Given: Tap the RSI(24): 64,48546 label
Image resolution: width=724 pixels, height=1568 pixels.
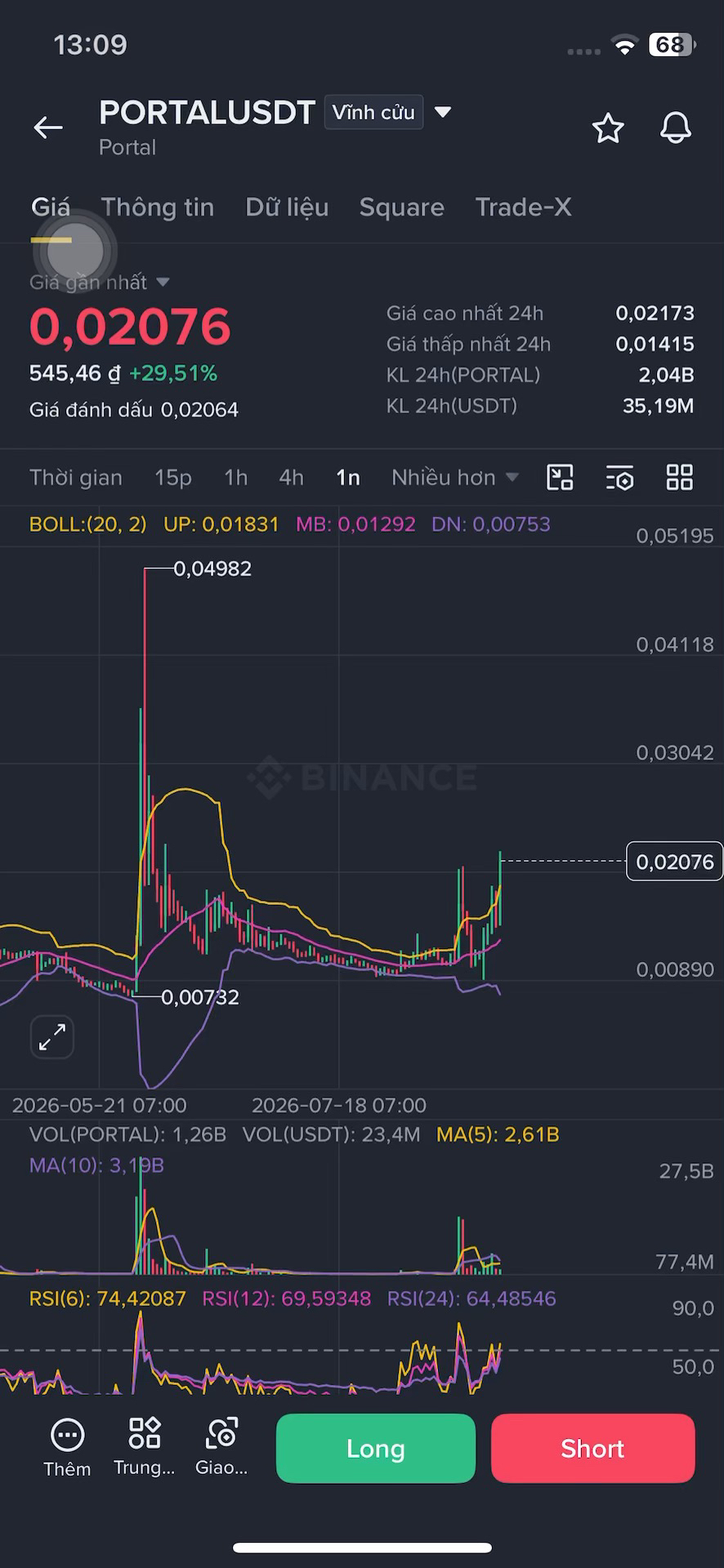Looking at the screenshot, I should (x=471, y=1299).
